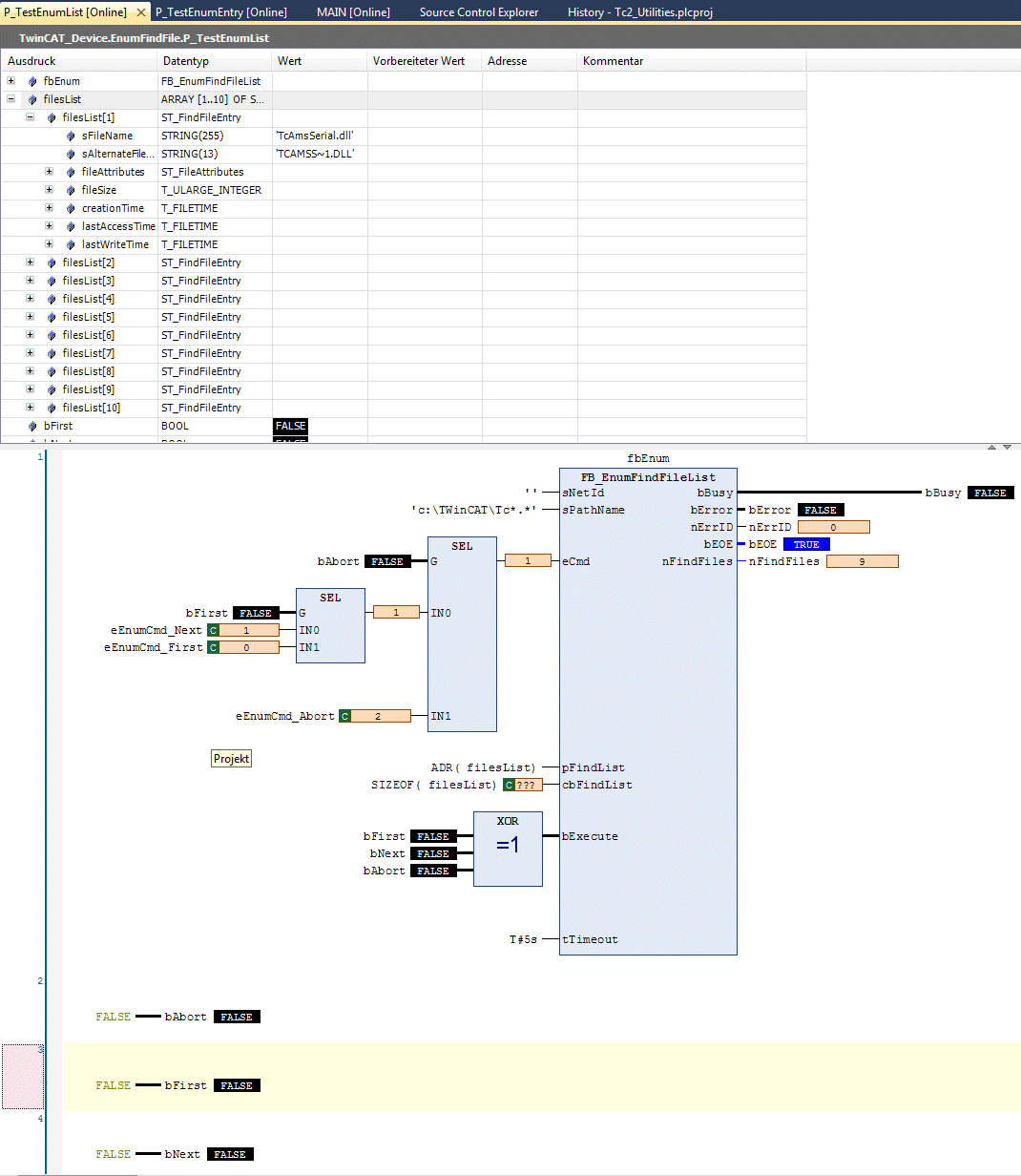Click the T#5s timeout constant
1021x1176 pixels.
pos(523,939)
